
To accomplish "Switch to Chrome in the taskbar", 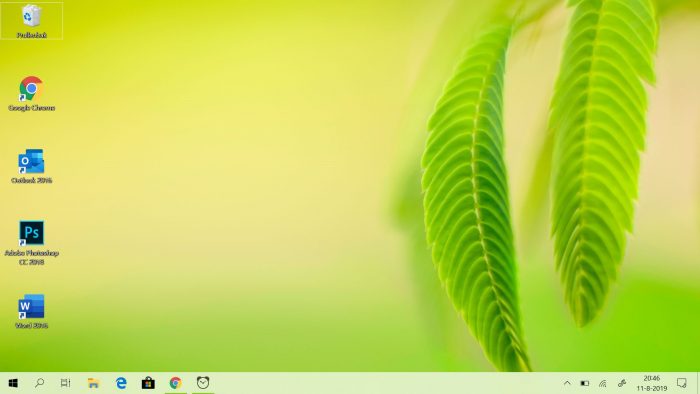I will (175, 383).
